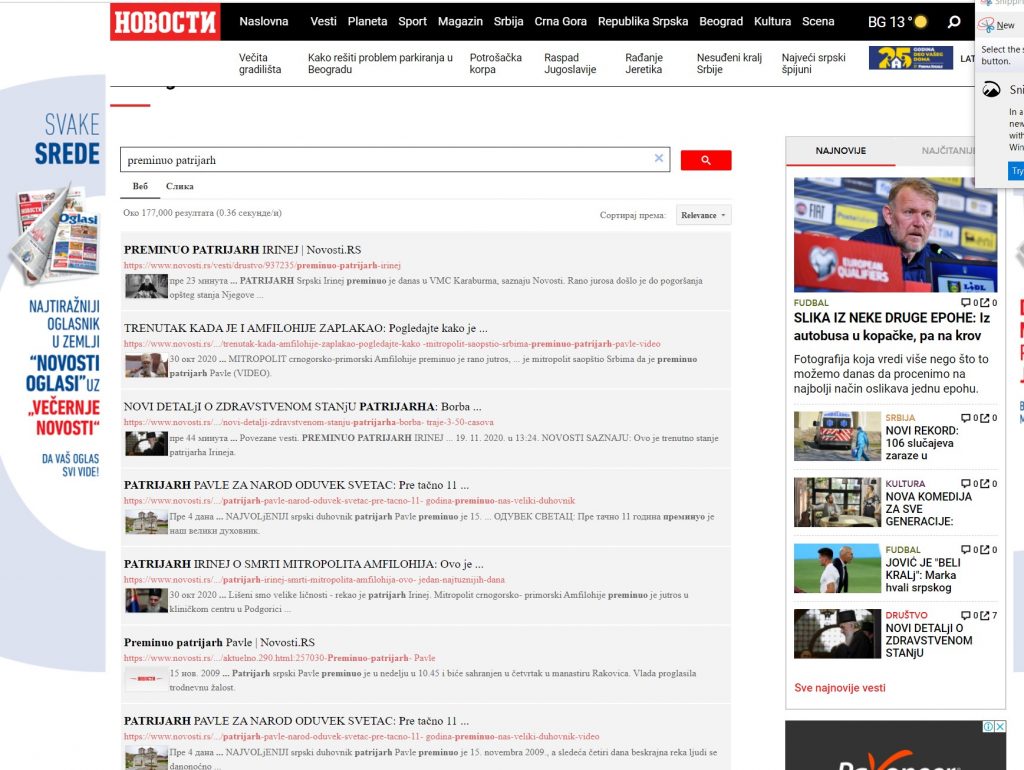The image size is (1024, 770).
Task: Open the Potrošačka korpa topic link
Action: (495, 63)
